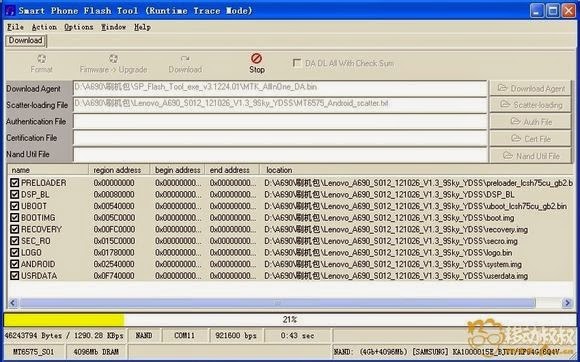Uncheck the DSP_BL checkbox

click(14, 194)
